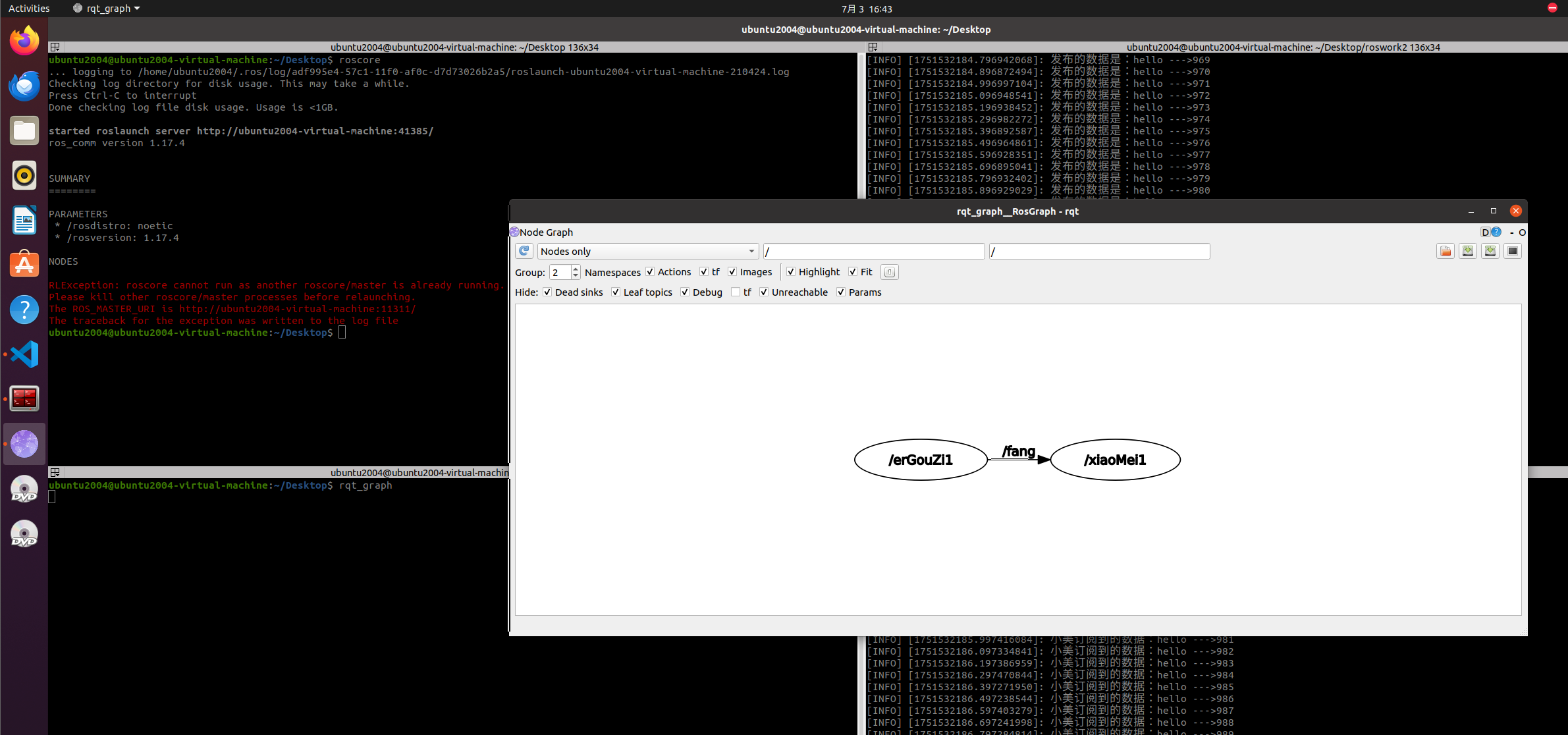Increase the Group depth spinner value
This screenshot has height=735, width=1568.
[576, 269]
